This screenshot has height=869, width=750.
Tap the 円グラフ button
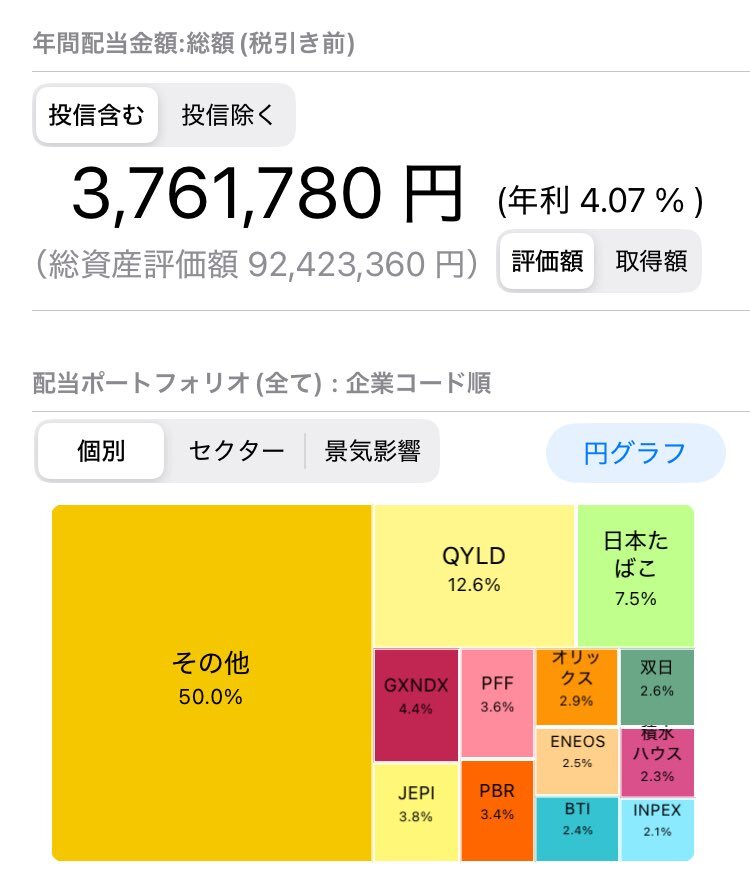635,453
